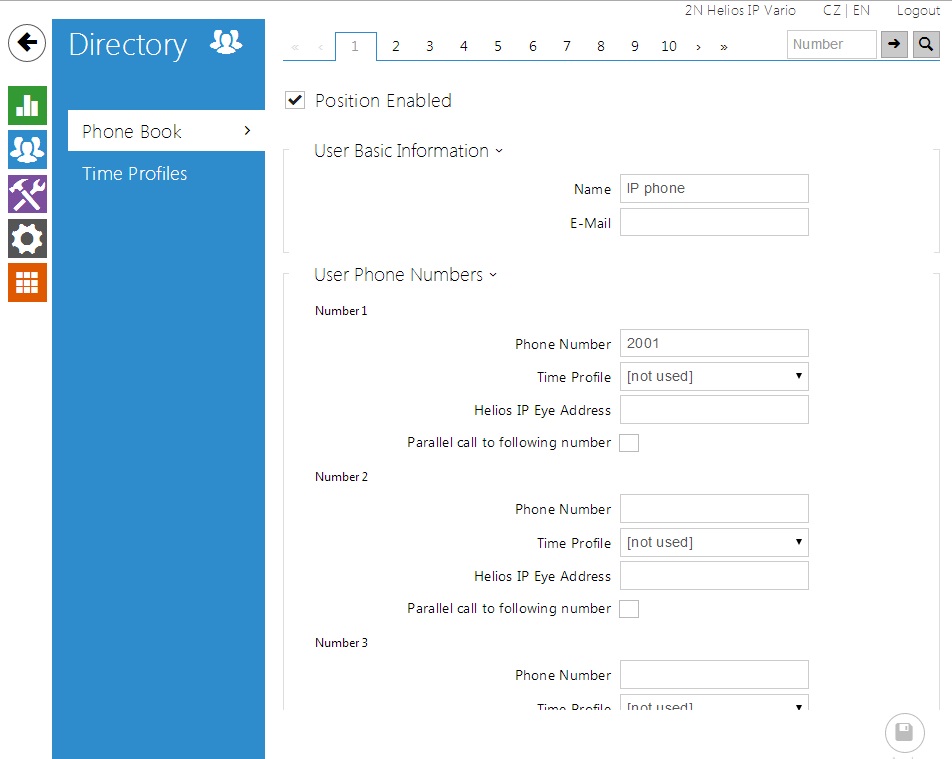
Task: Click the magnifier search icon
Action: (926, 44)
